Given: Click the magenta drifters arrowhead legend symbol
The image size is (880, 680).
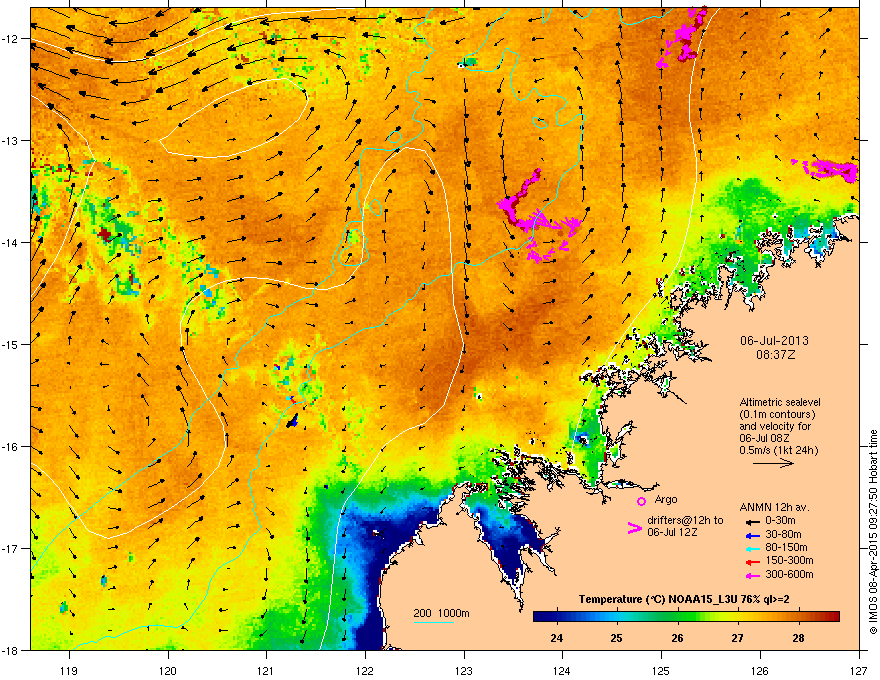Looking at the screenshot, I should point(634,528).
